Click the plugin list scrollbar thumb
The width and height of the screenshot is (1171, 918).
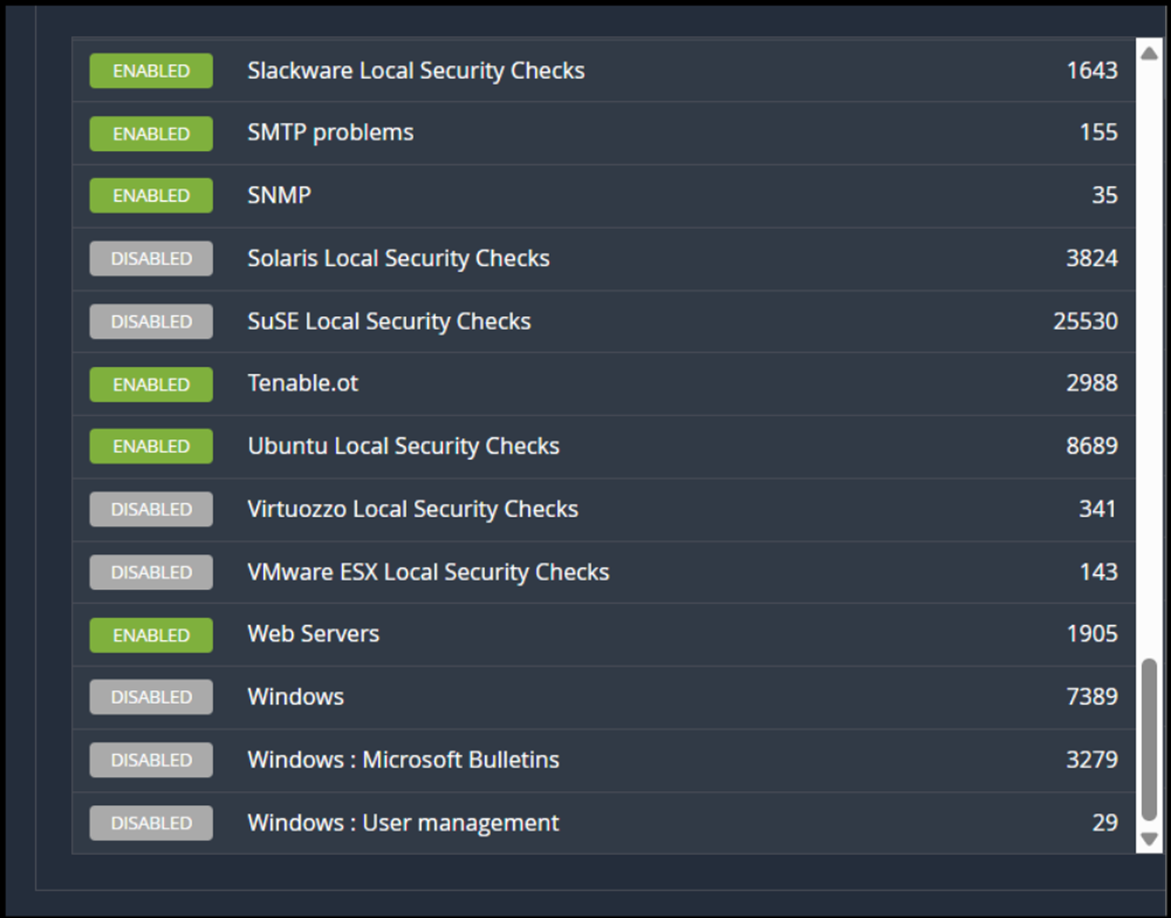point(1149,739)
